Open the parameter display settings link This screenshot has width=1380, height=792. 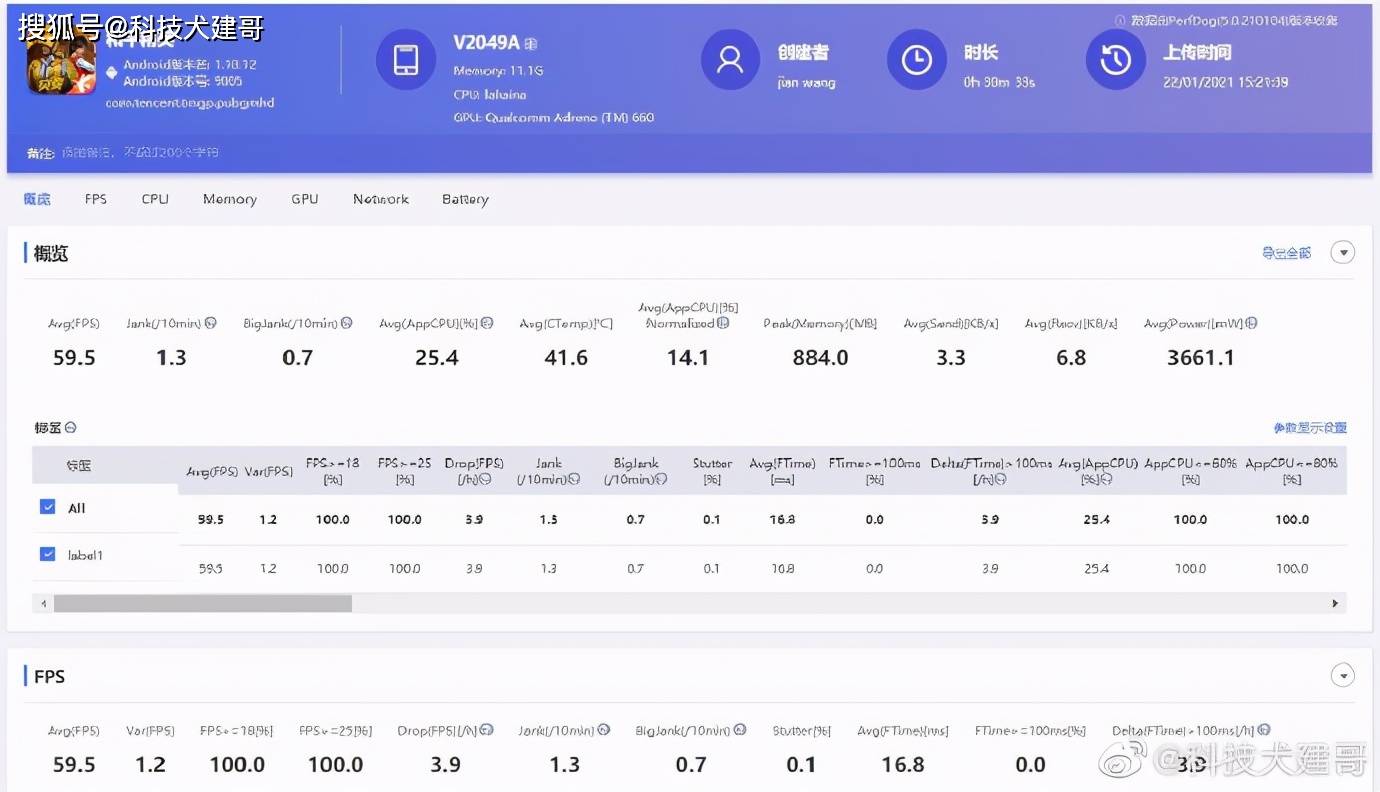pos(1310,428)
